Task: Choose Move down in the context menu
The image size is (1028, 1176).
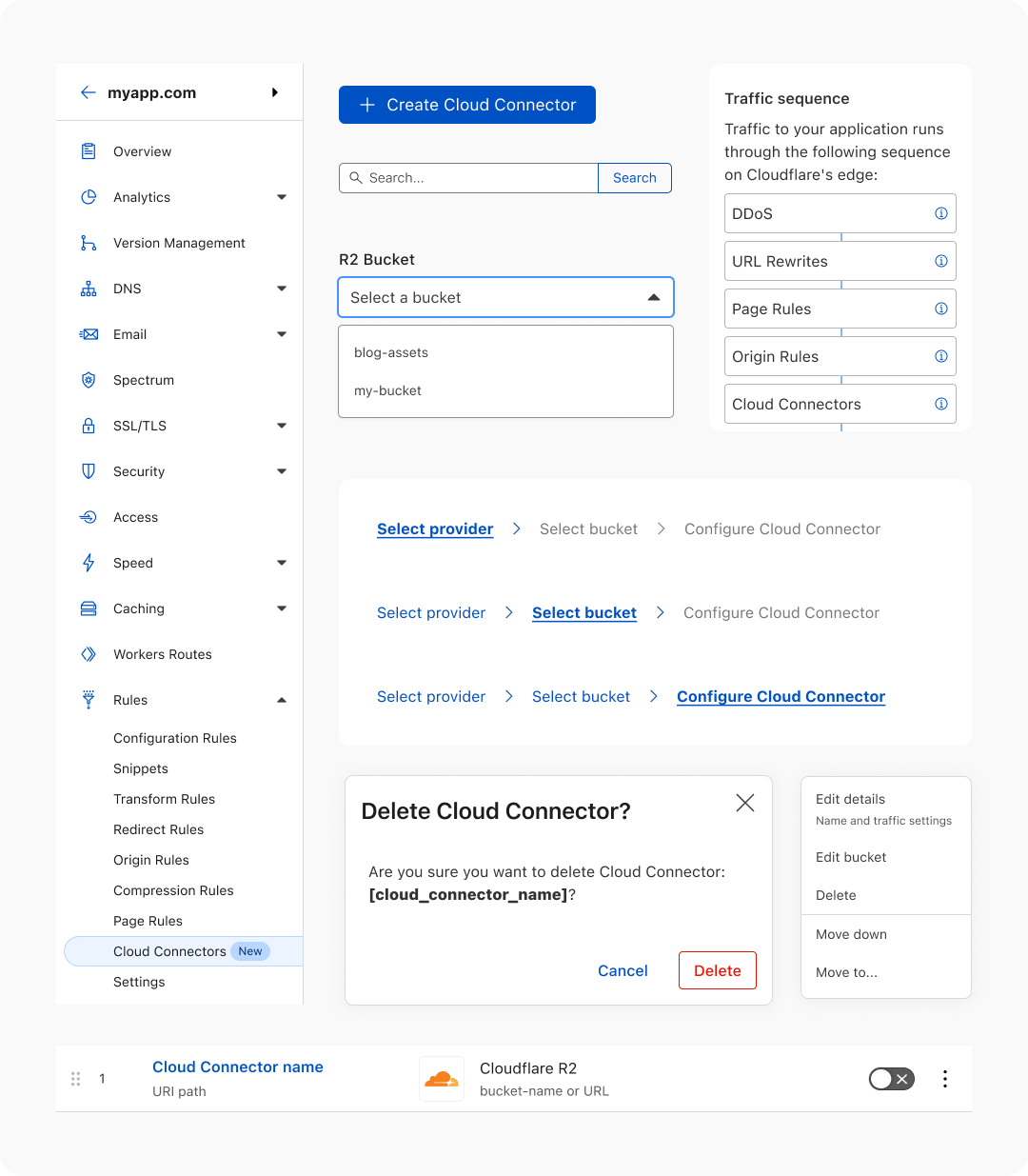Action: tap(851, 934)
